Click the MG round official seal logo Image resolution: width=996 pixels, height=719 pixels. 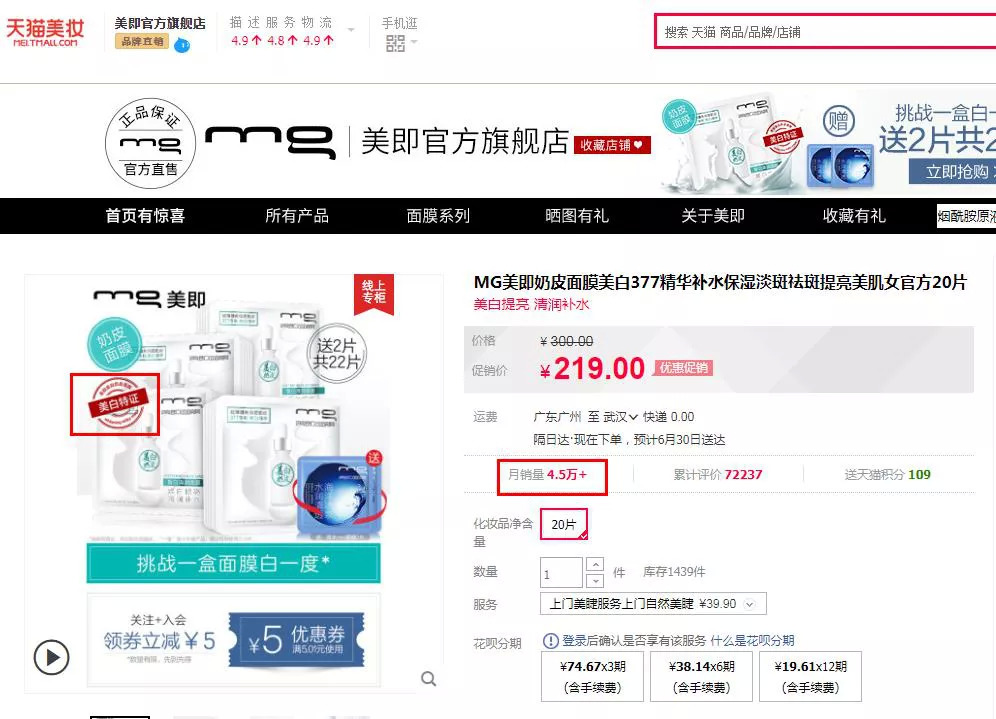click(151, 143)
